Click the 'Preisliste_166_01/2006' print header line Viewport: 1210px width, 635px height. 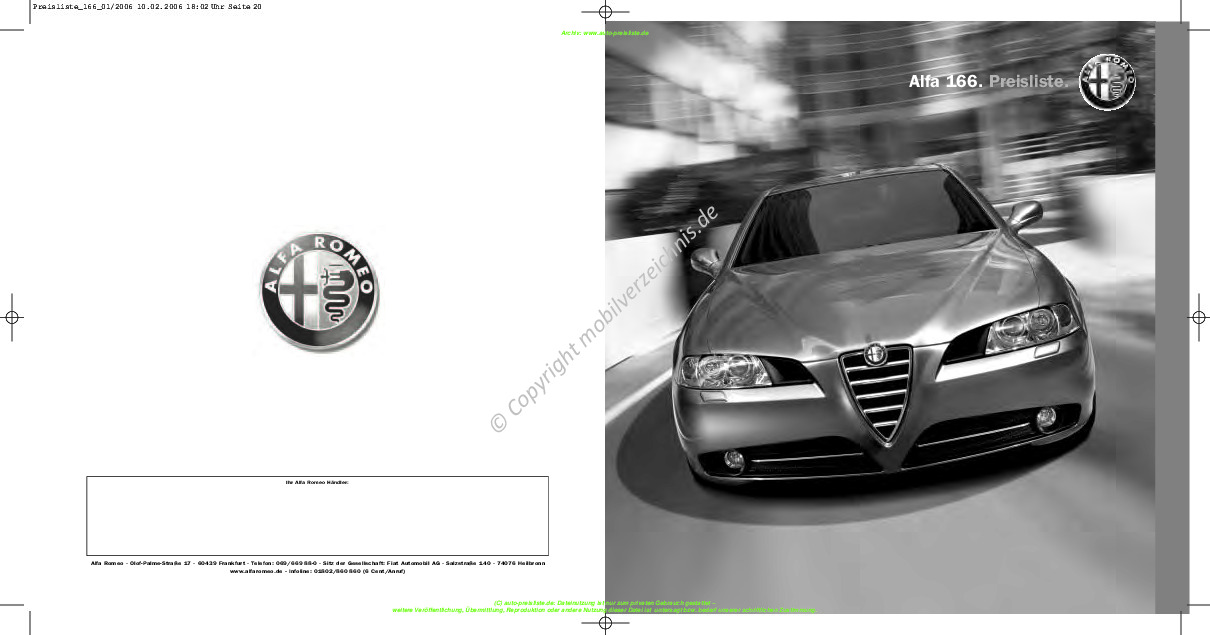click(147, 6)
